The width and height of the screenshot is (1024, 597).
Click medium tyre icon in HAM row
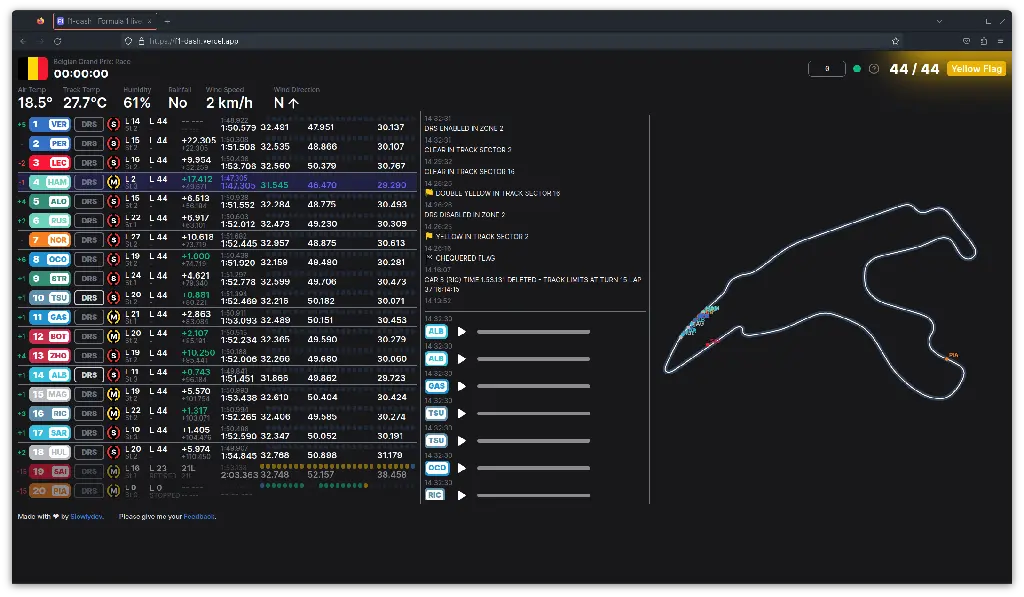pos(114,182)
